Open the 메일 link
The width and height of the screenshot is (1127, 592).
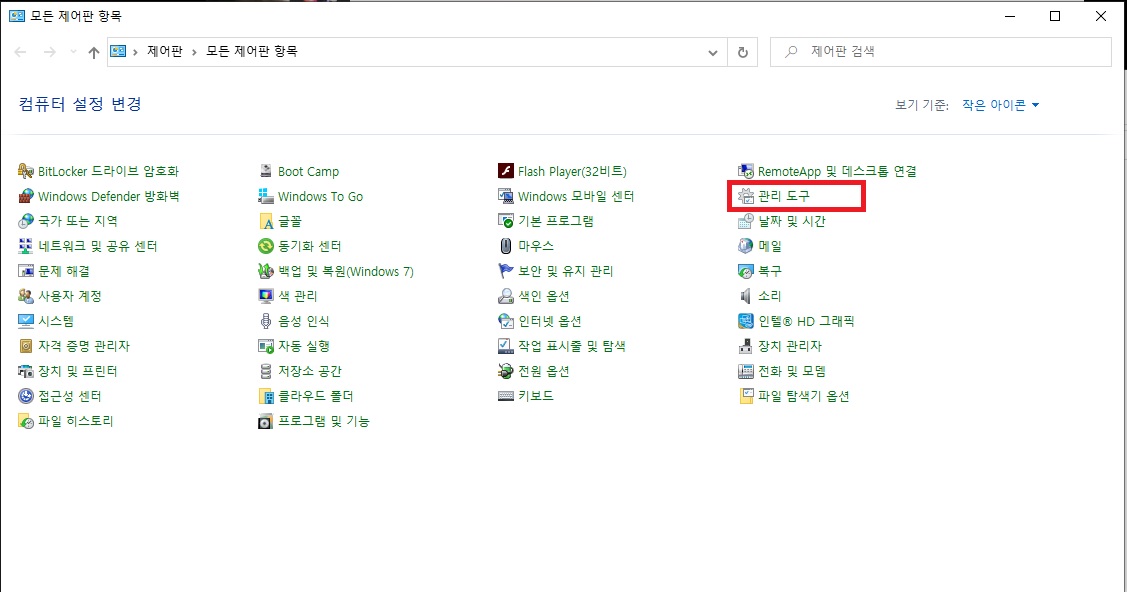click(x=770, y=246)
